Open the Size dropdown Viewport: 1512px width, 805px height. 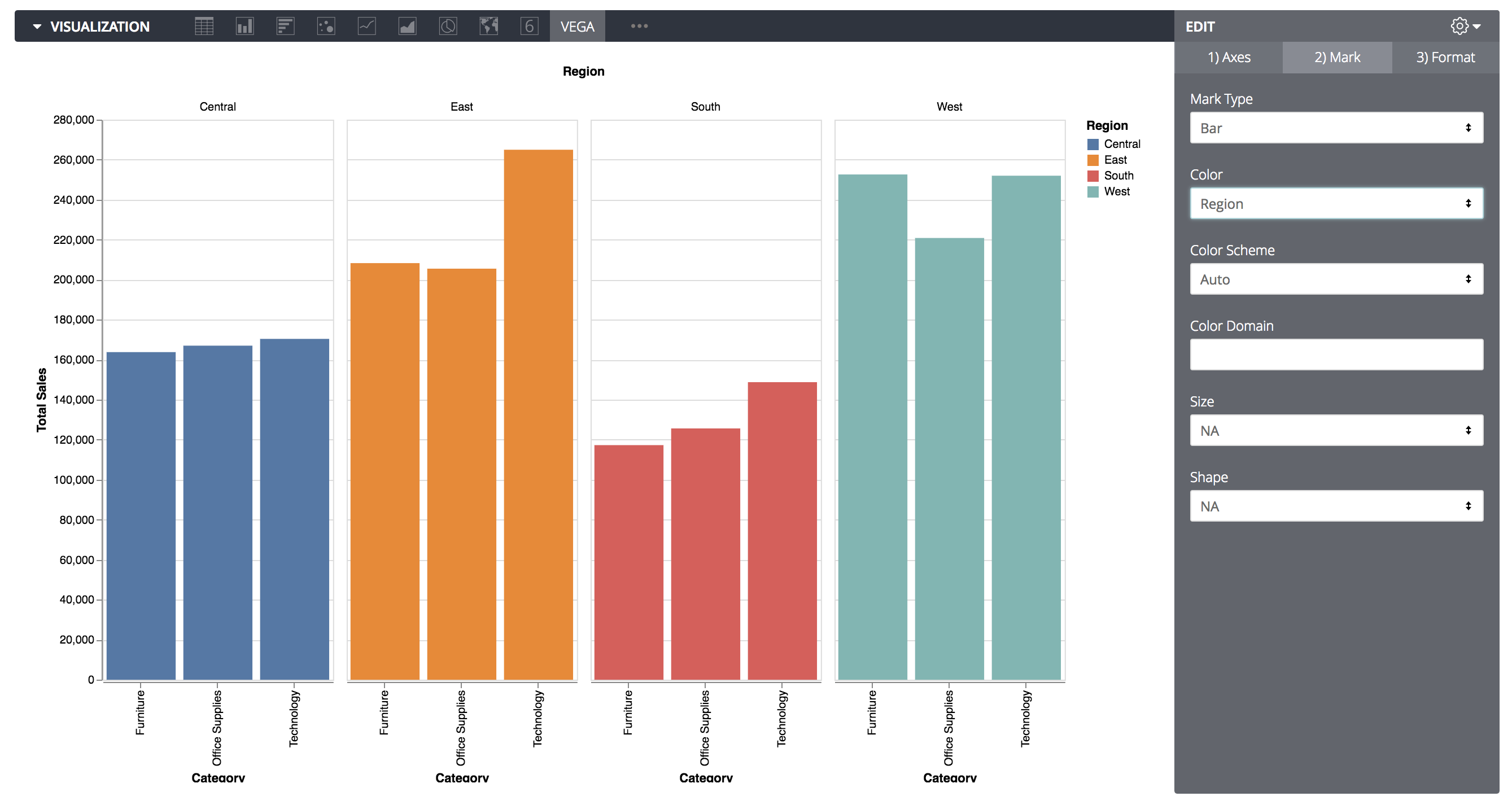[x=1336, y=431]
